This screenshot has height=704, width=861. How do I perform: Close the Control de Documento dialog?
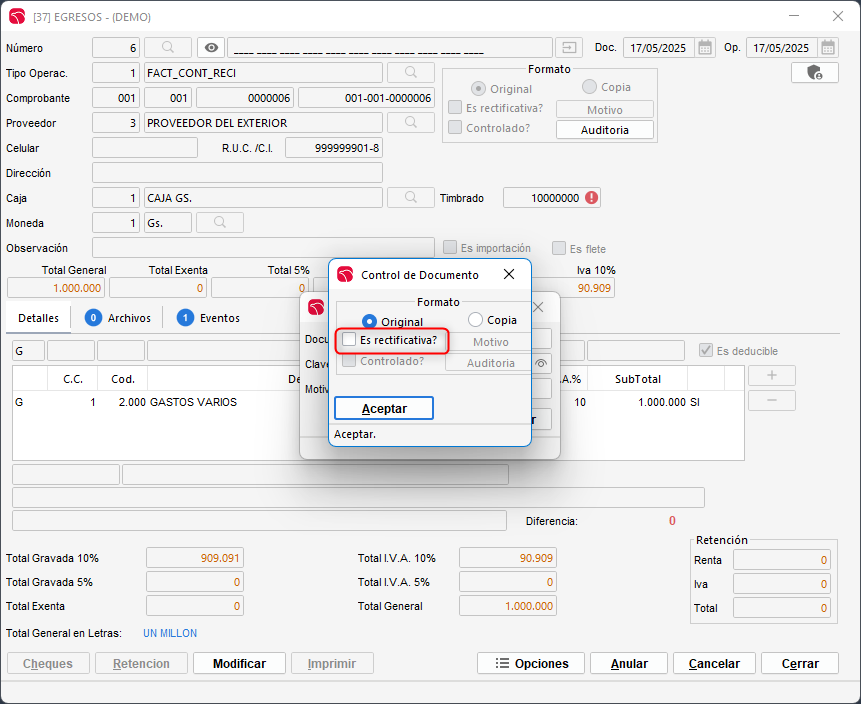coord(509,274)
